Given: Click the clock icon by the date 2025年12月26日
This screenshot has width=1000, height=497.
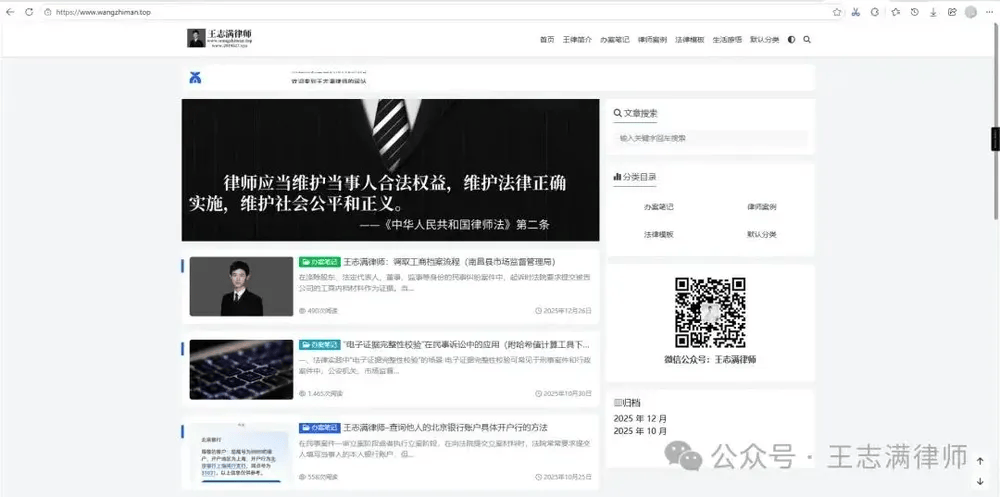Looking at the screenshot, I should pos(538,311).
